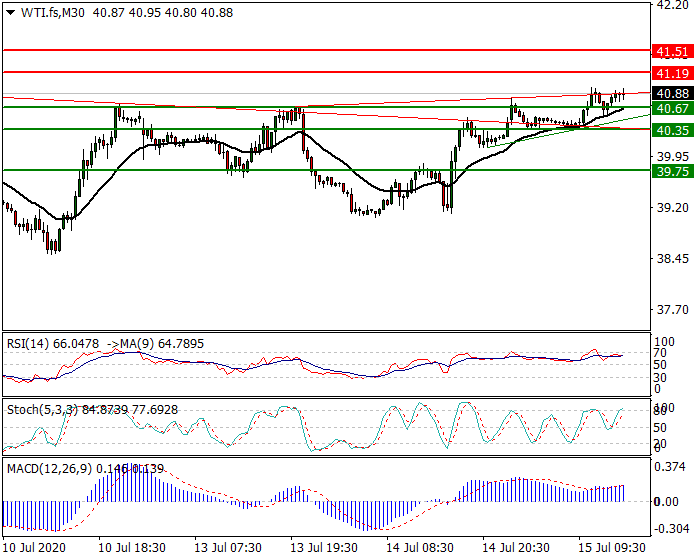Select the RSI 30 level label
Image resolution: width=700 pixels, height=560 pixels.
tap(660, 378)
